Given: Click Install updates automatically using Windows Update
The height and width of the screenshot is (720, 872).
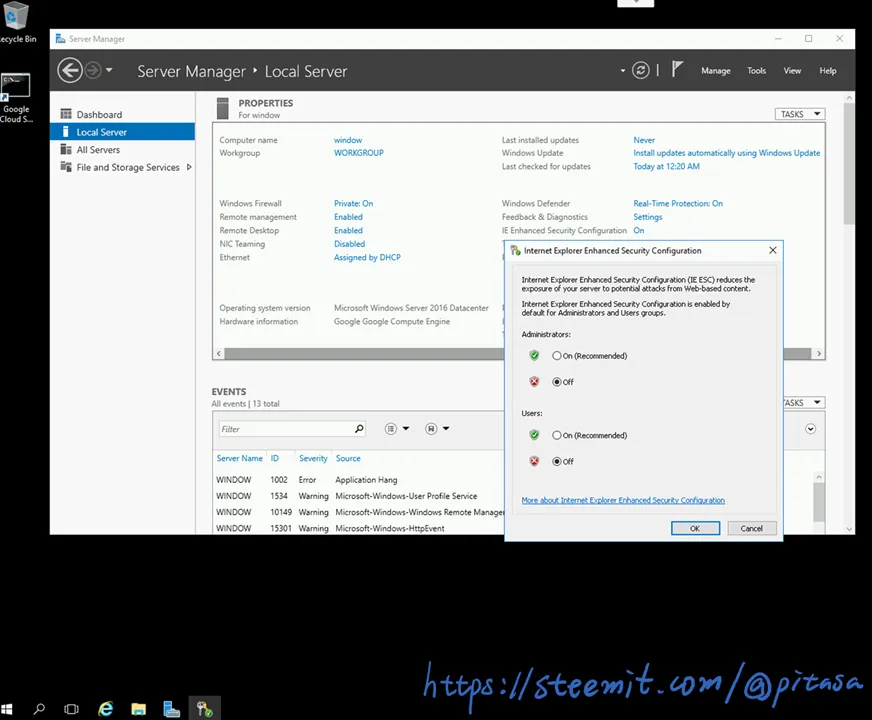Looking at the screenshot, I should pyautogui.click(x=726, y=153).
